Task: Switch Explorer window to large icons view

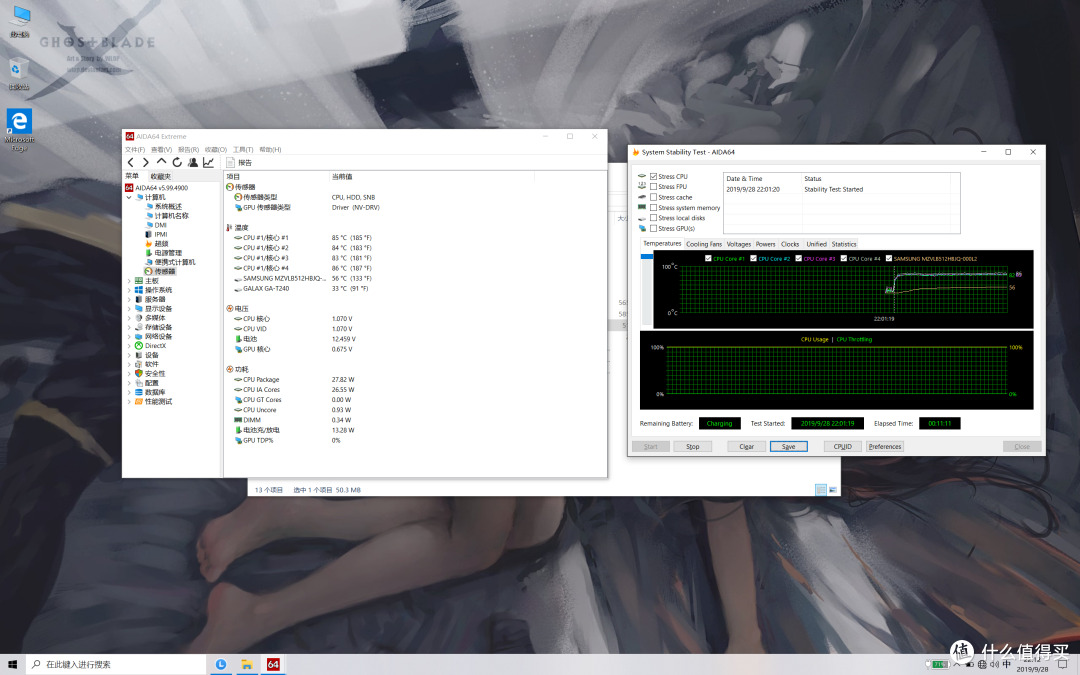Action: pos(833,490)
